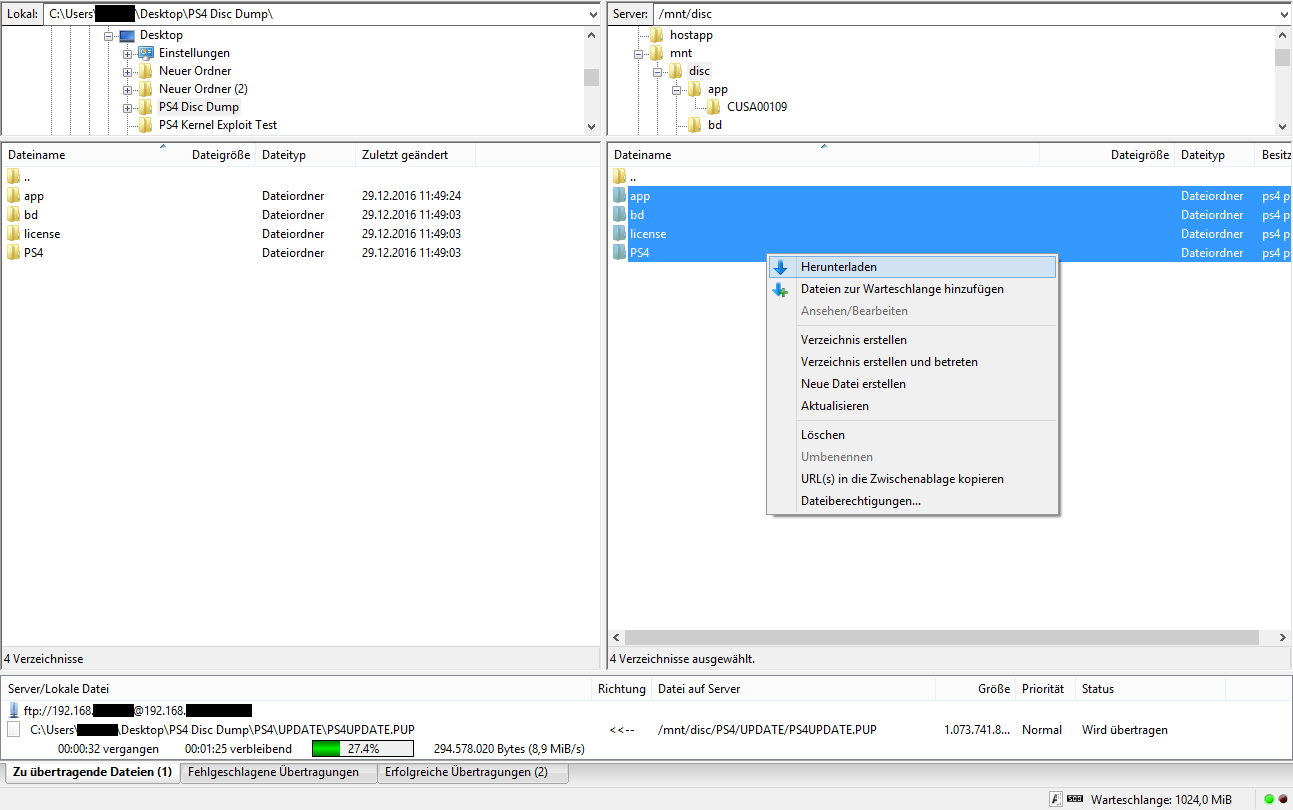1293x810 pixels.
Task: Click the Einstellungen control panel icon
Action: click(146, 53)
